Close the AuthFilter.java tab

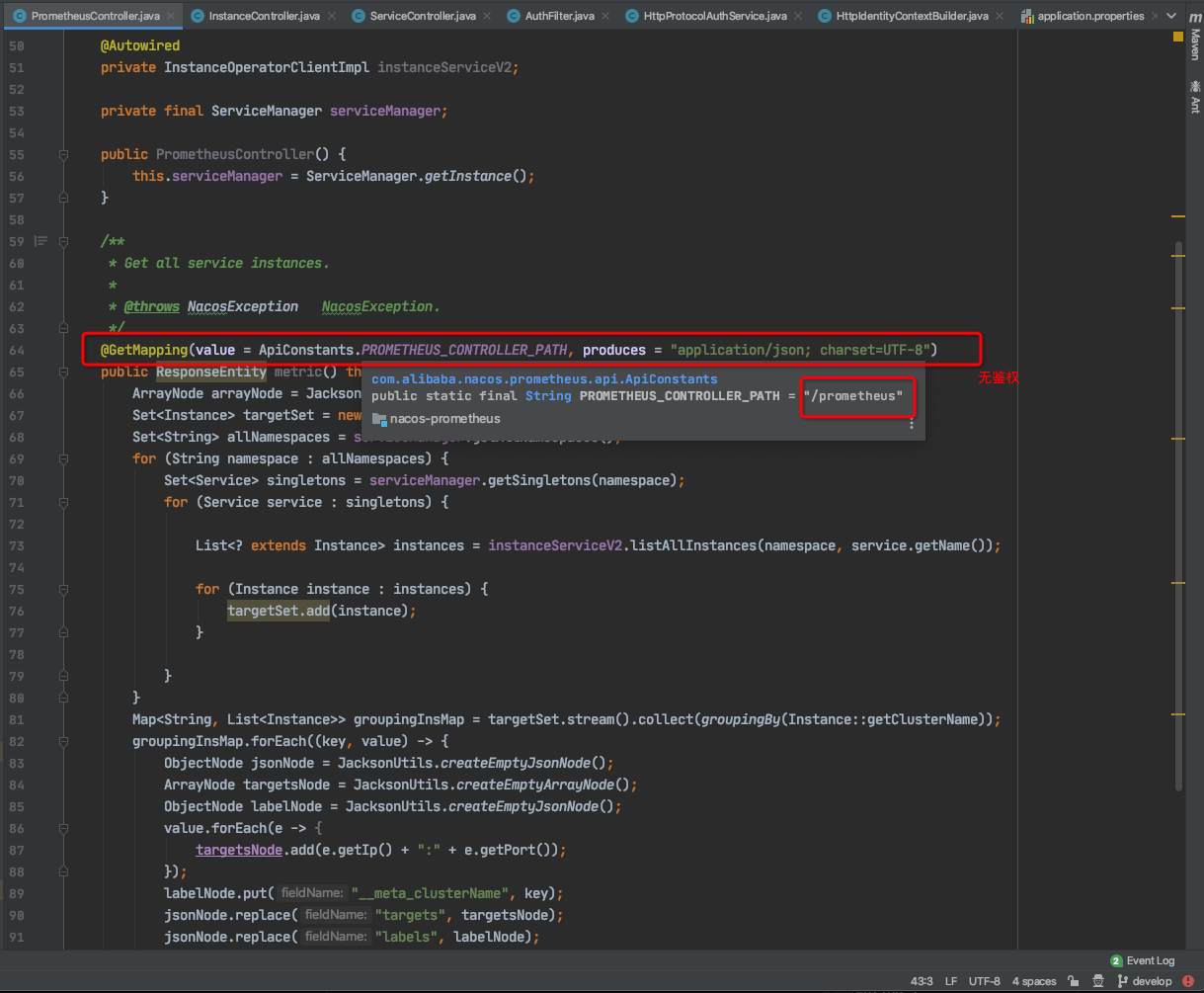point(607,17)
